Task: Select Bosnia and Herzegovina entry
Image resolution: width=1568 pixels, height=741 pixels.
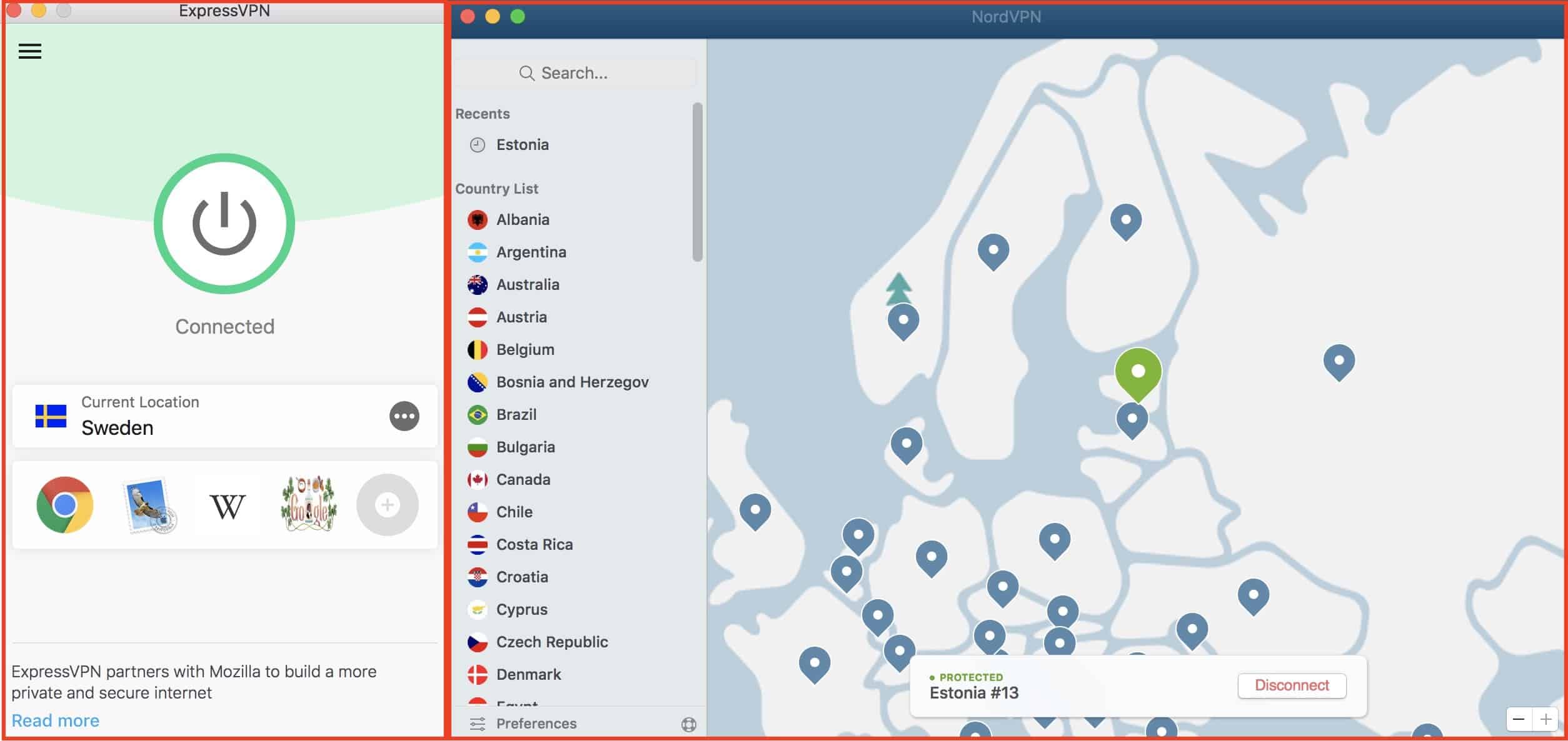Action: coord(572,382)
